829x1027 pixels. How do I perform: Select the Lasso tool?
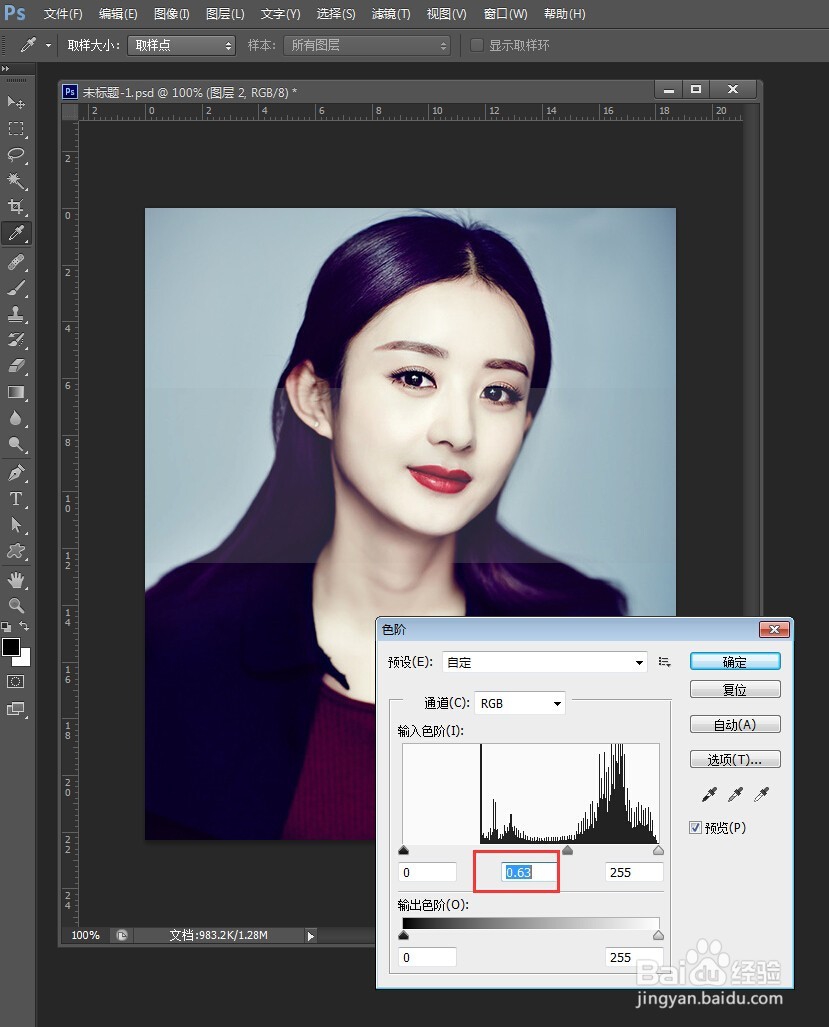(x=14, y=155)
